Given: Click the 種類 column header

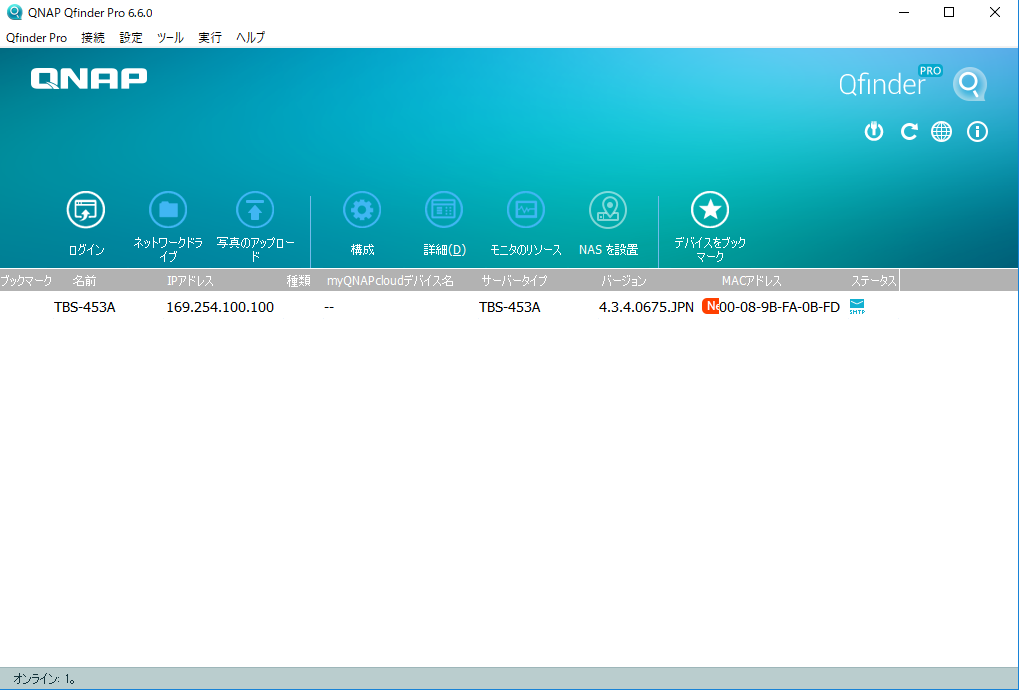Looking at the screenshot, I should 299,281.
